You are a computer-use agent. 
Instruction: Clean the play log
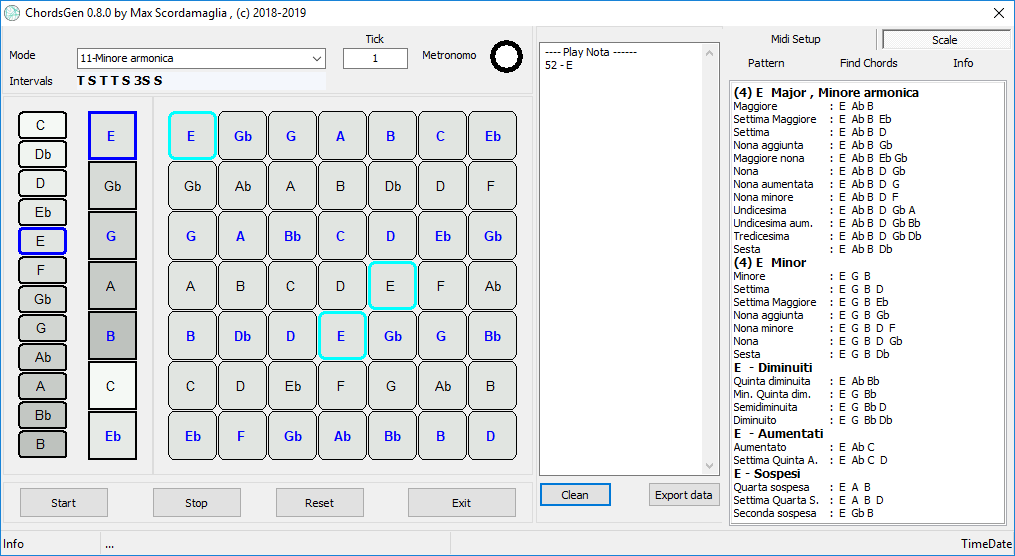575,495
